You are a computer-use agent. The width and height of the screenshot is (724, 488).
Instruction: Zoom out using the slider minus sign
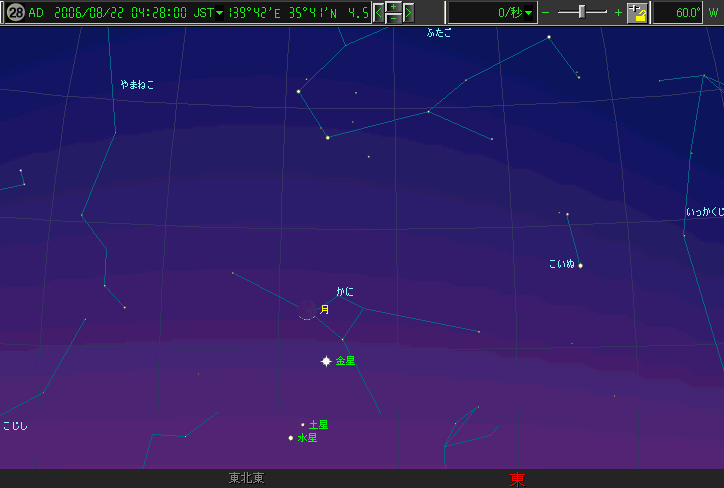pyautogui.click(x=546, y=13)
